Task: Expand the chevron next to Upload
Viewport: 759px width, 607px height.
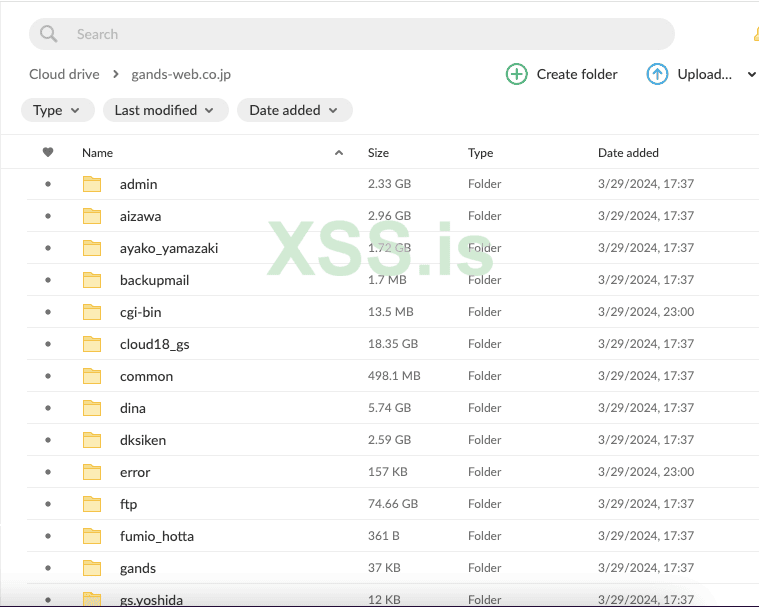Action: click(751, 75)
